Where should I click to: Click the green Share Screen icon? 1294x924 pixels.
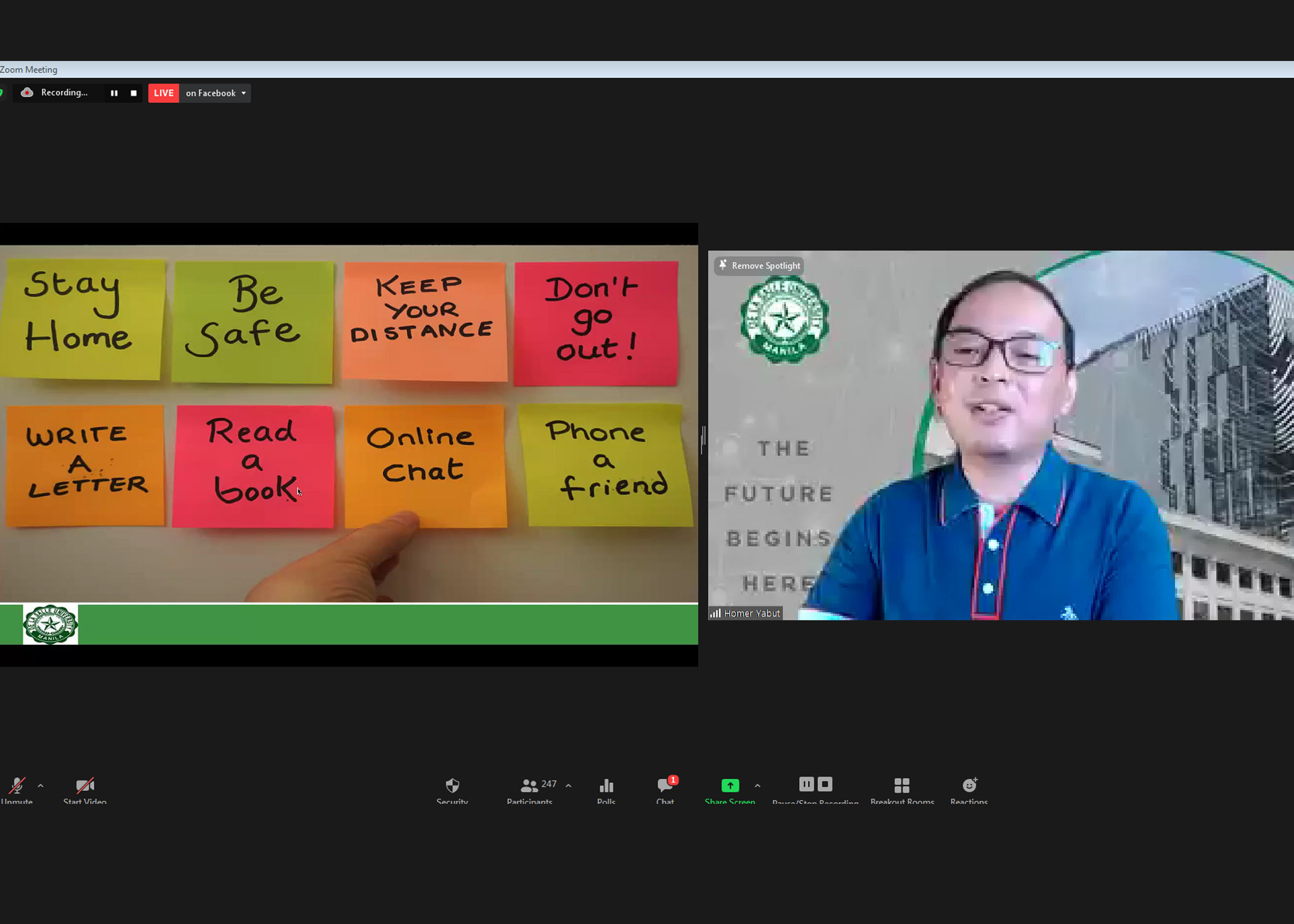730,785
